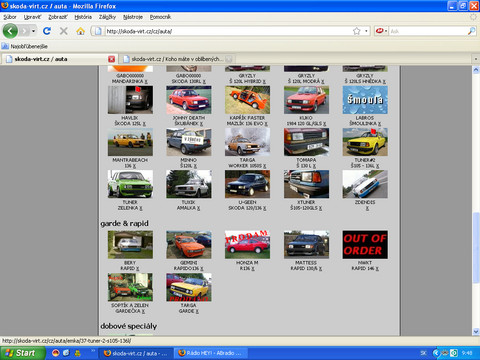The height and width of the screenshot is (360, 480).
Task: Open the back/forward history dropdown arrow
Action: pos(34,31)
